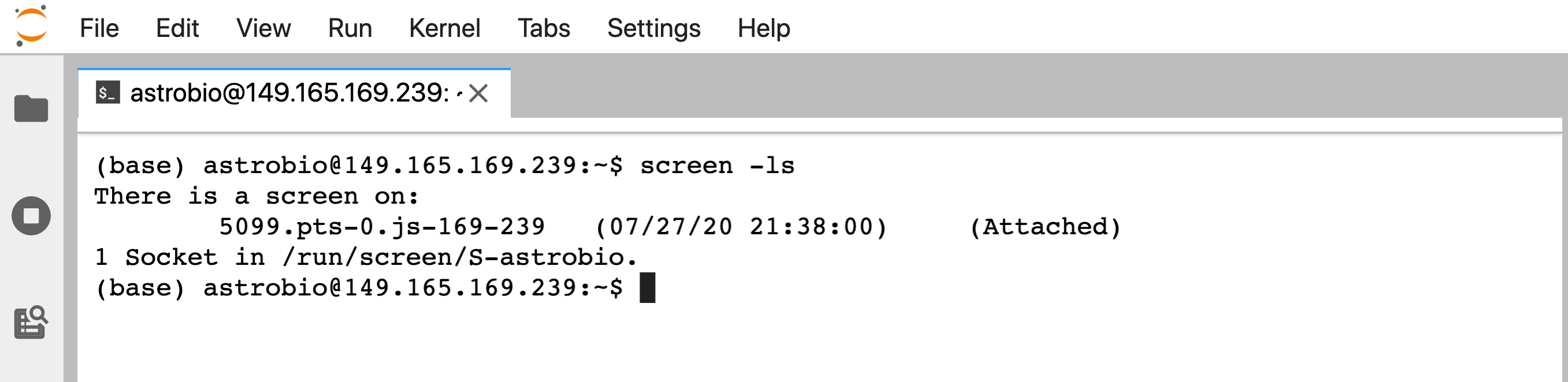This screenshot has height=382, width=1568.
Task: Close the astrobio@149.165.169.239 terminal tab
Action: point(479,93)
